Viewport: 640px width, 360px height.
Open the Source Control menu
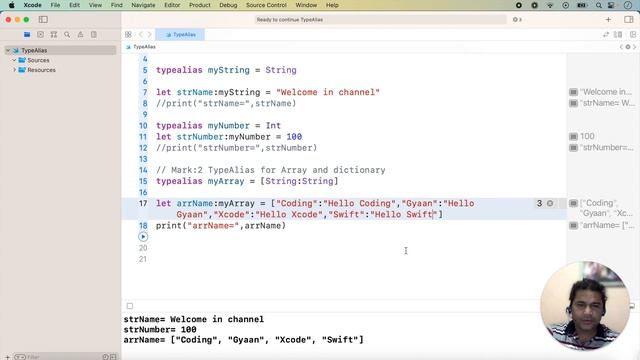tap(266, 5)
